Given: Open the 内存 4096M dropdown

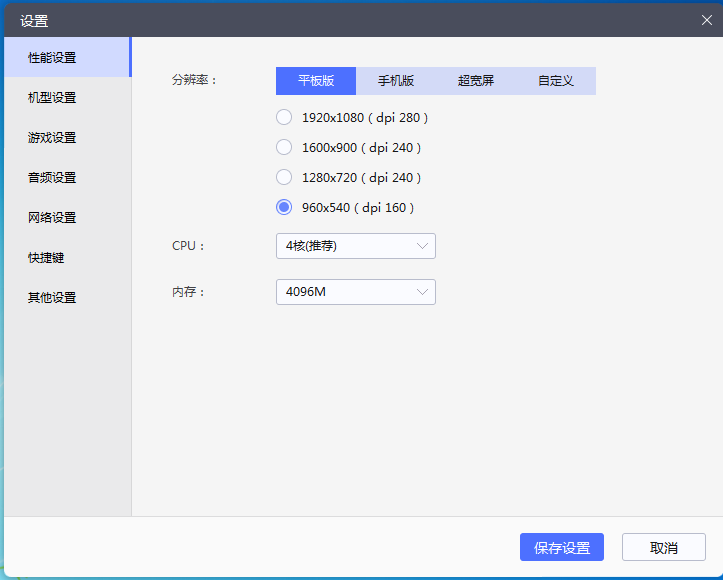Looking at the screenshot, I should coord(355,292).
